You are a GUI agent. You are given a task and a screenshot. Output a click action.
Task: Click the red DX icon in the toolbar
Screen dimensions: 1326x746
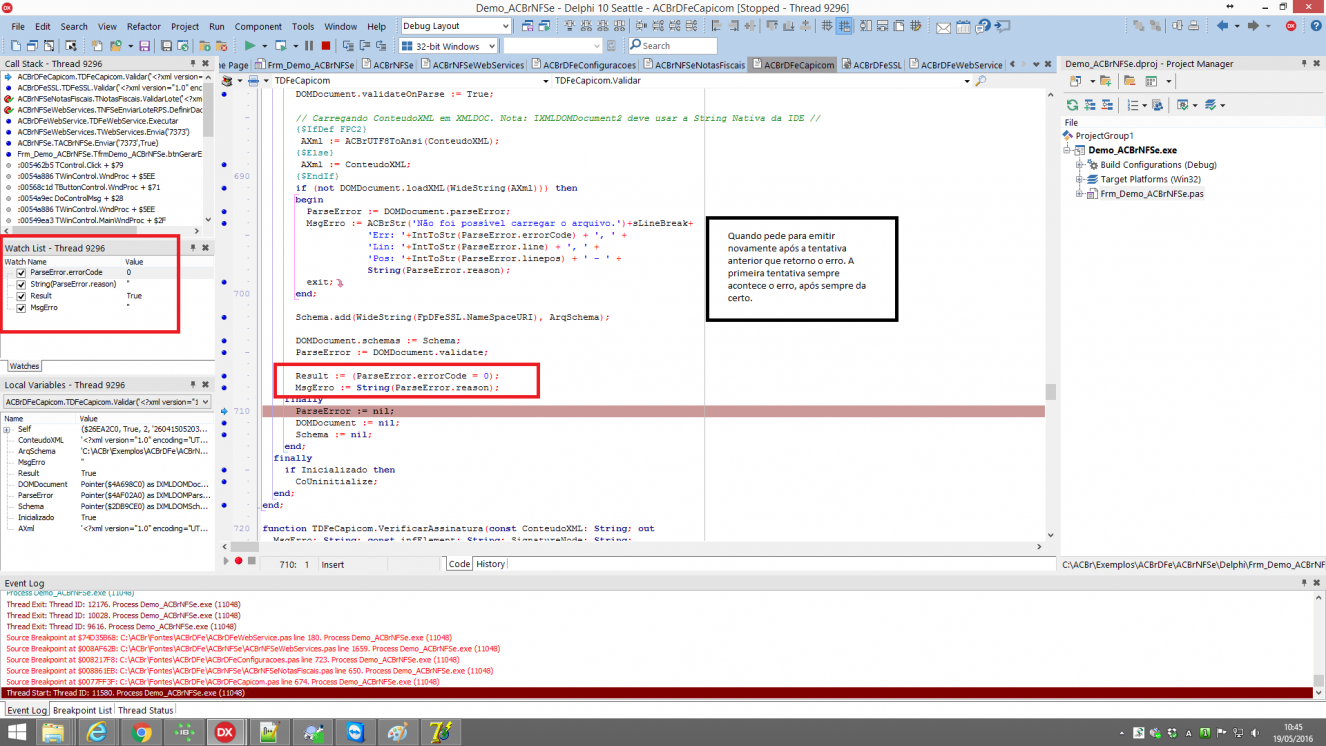[x=1291, y=26]
